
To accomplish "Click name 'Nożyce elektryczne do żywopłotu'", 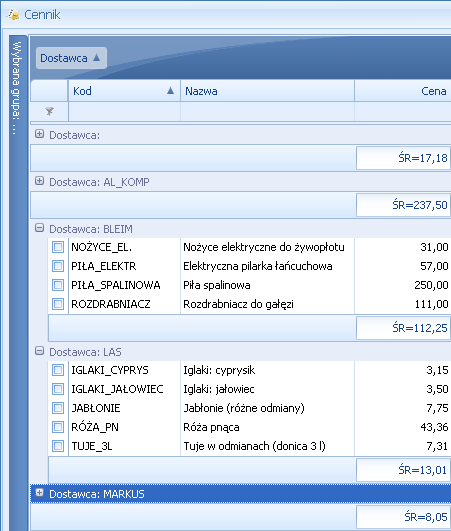I will [x=264, y=247].
